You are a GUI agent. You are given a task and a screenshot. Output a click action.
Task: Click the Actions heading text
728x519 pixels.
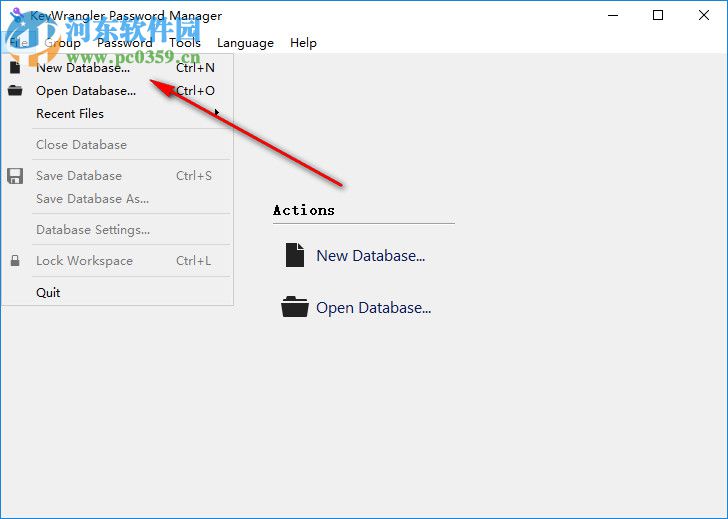point(304,210)
